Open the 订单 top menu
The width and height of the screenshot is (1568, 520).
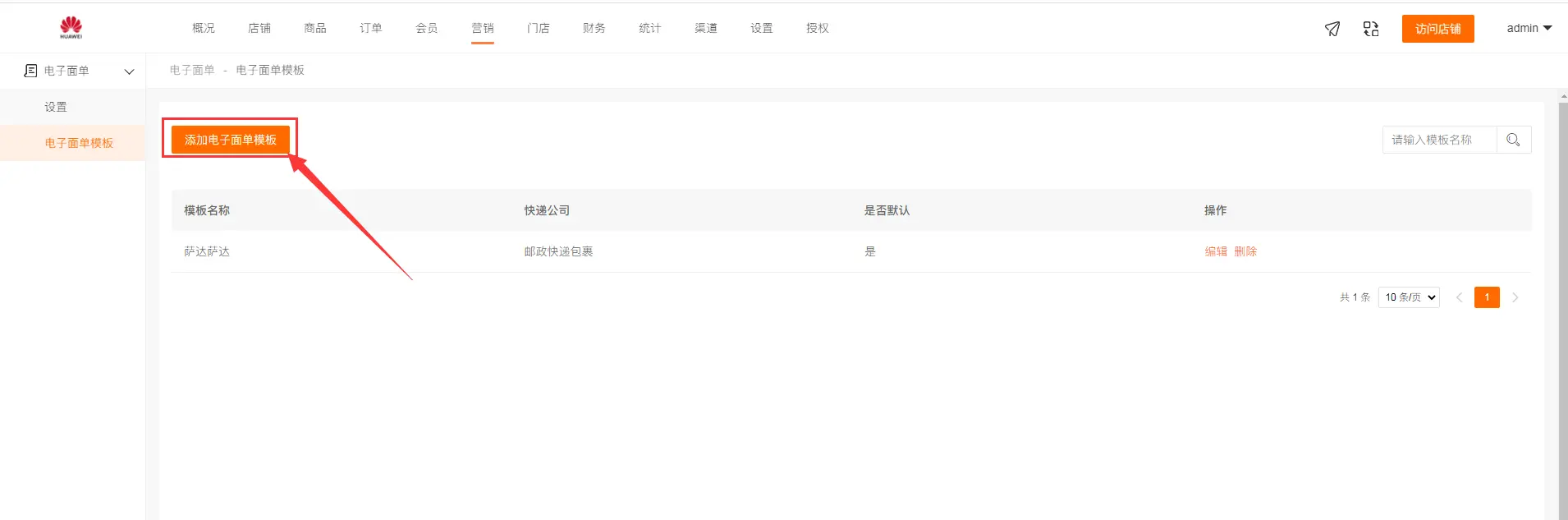point(371,28)
